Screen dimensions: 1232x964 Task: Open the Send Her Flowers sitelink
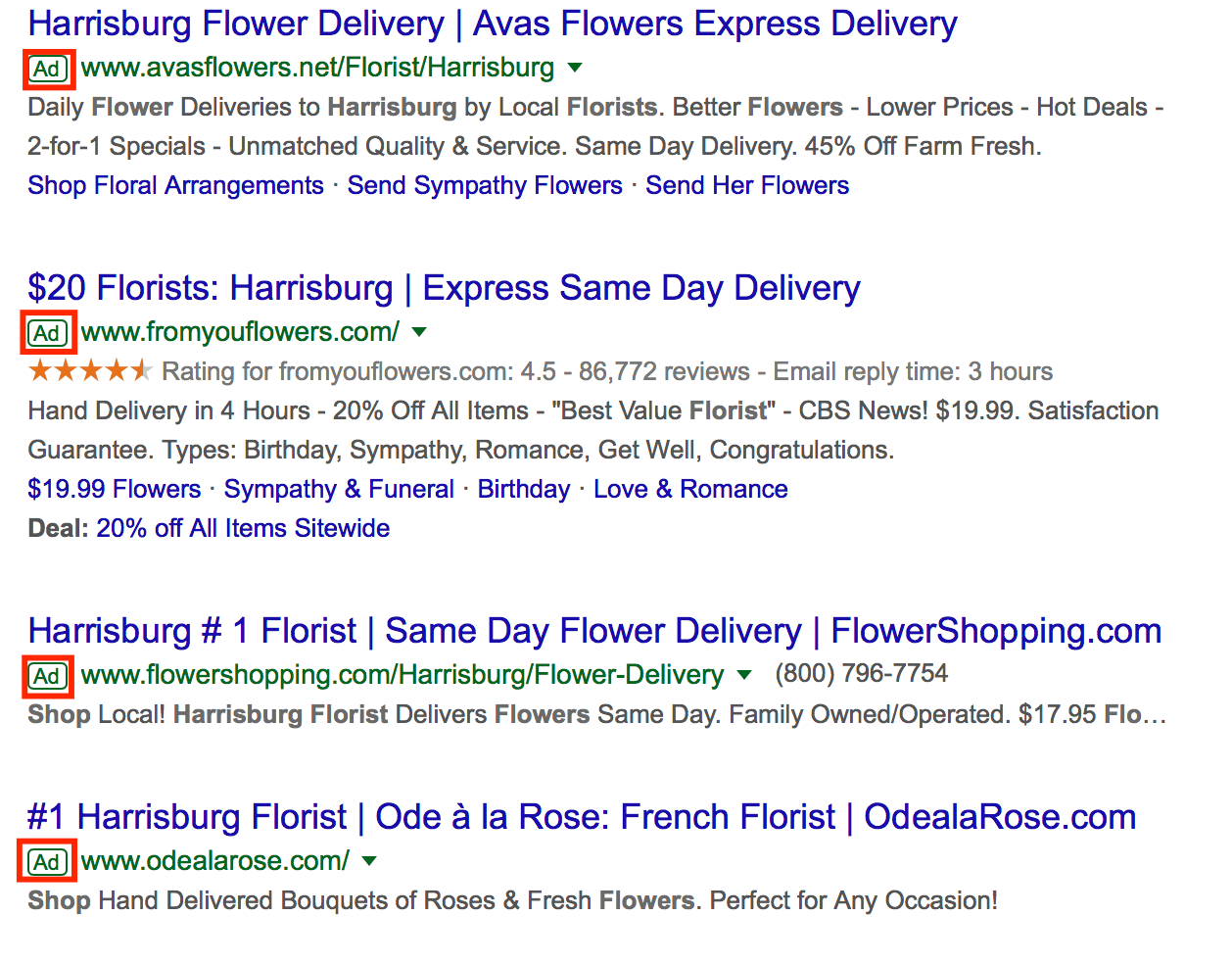[747, 185]
